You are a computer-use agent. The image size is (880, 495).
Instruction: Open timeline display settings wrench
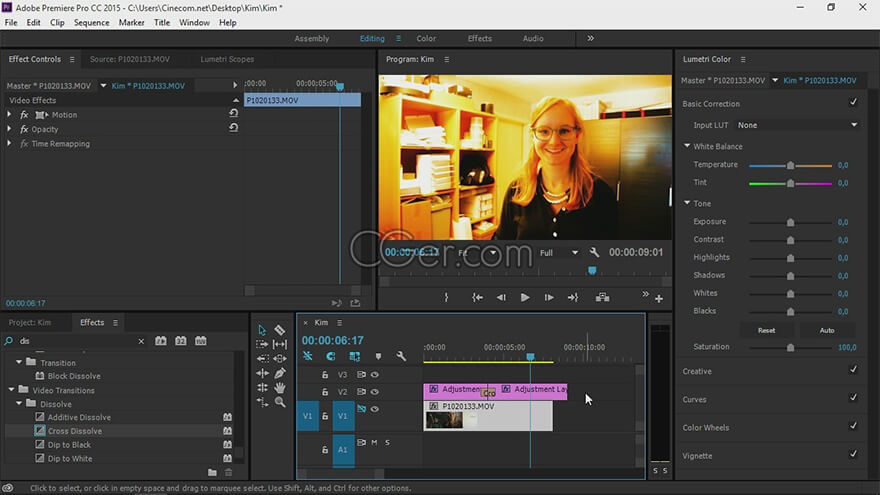point(401,356)
